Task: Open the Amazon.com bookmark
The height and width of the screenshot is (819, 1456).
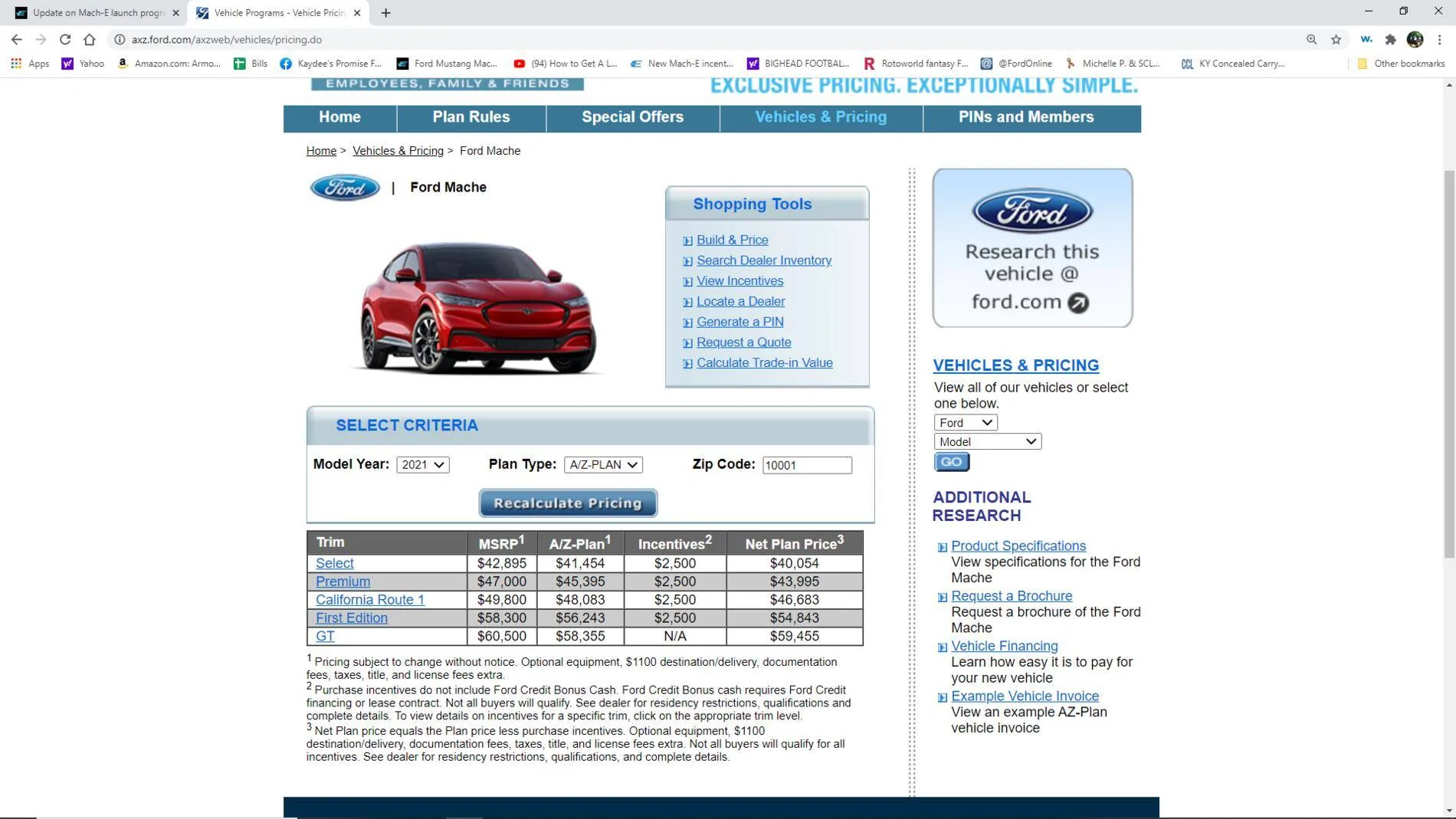Action: (x=169, y=64)
